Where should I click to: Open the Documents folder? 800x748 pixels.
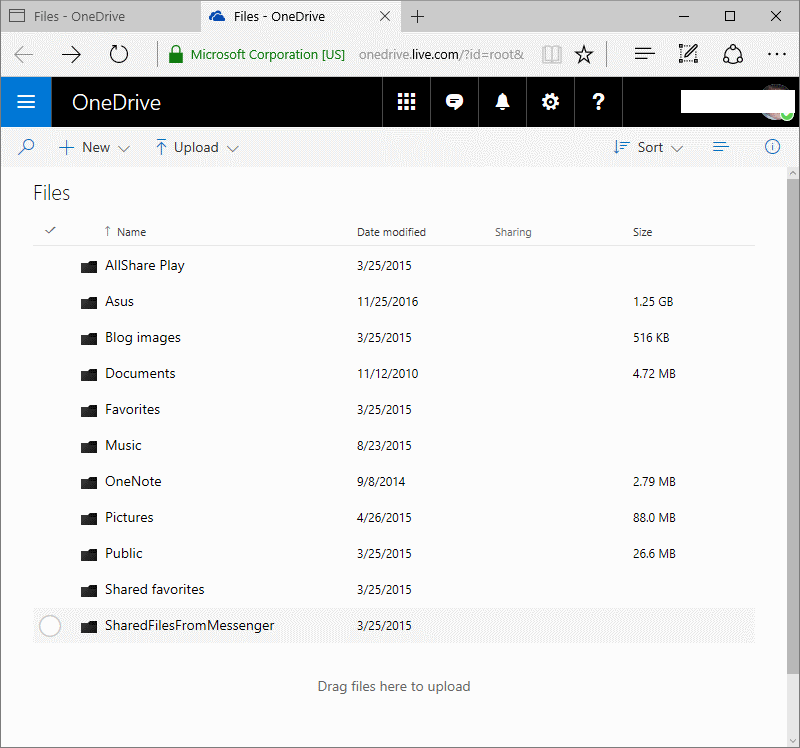click(x=140, y=373)
